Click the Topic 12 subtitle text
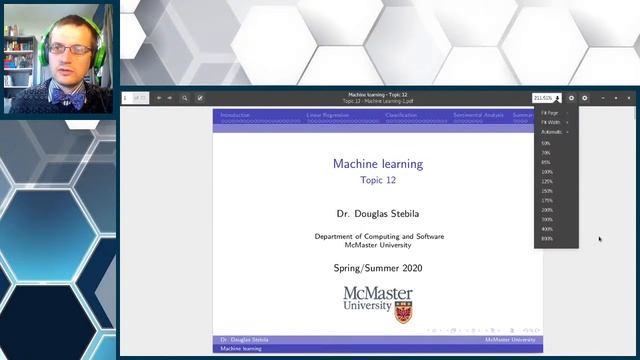 (x=378, y=180)
